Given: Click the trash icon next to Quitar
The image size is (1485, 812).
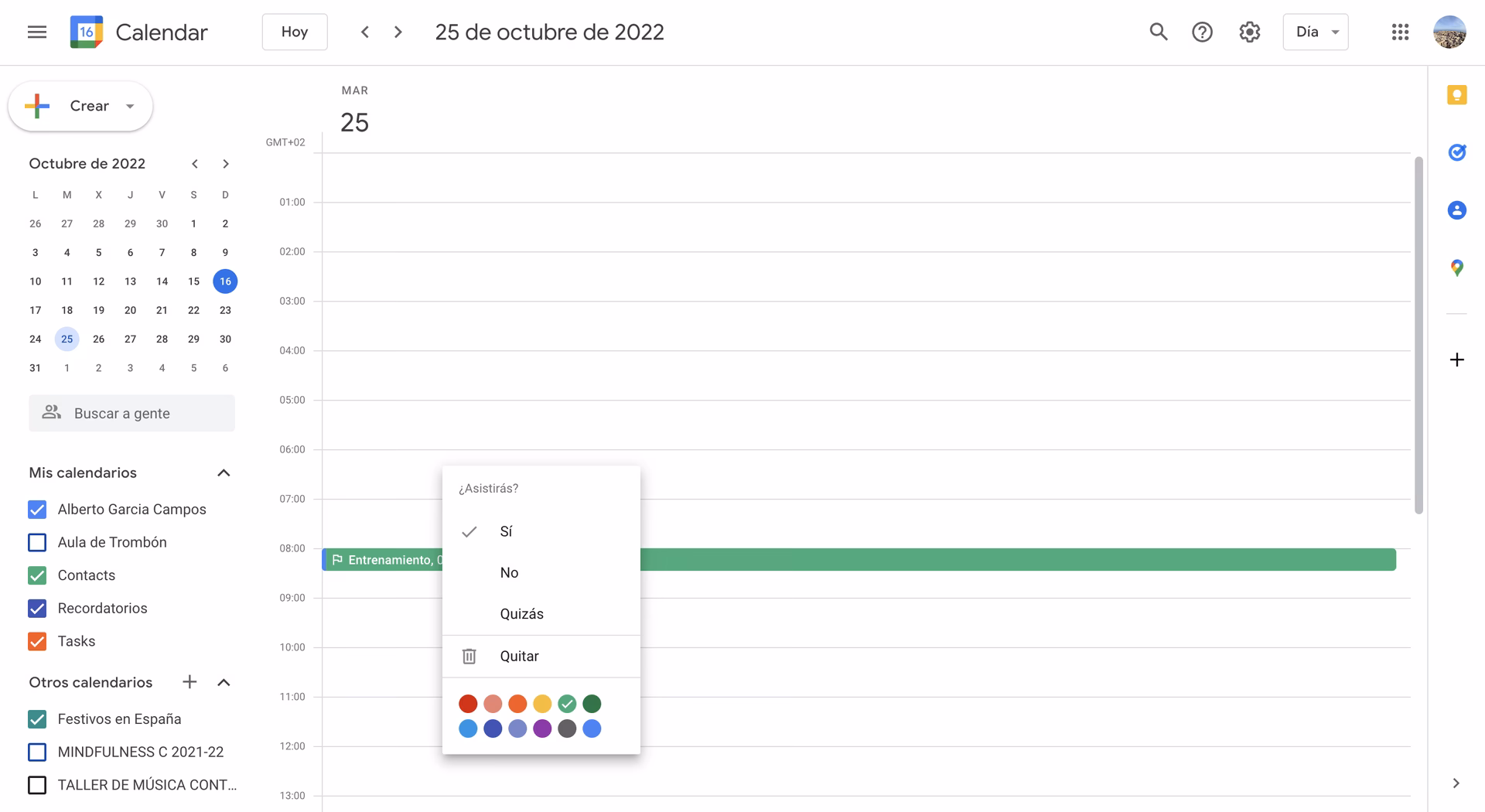Looking at the screenshot, I should (469, 656).
